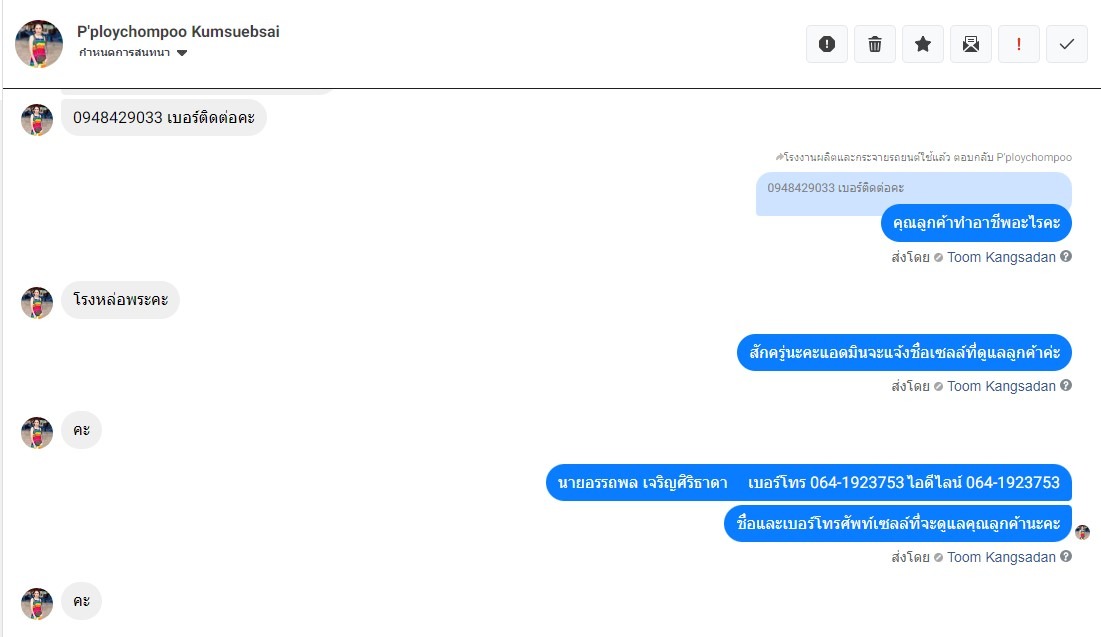This screenshot has height=637, width=1101.
Task: Click the P'ploychompoo Kumsuebsai header name
Action: click(178, 32)
